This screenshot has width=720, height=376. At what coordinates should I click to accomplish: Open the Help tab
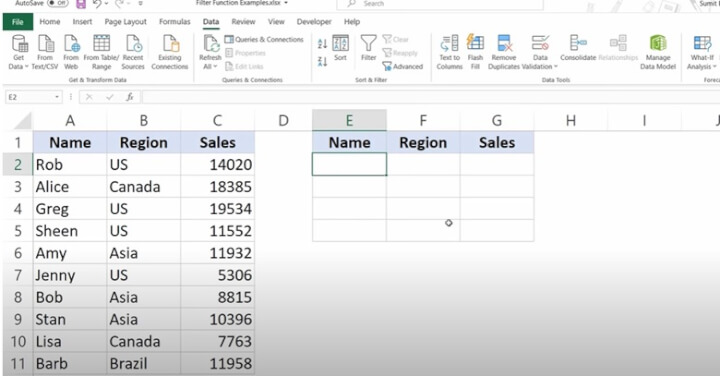(352, 22)
